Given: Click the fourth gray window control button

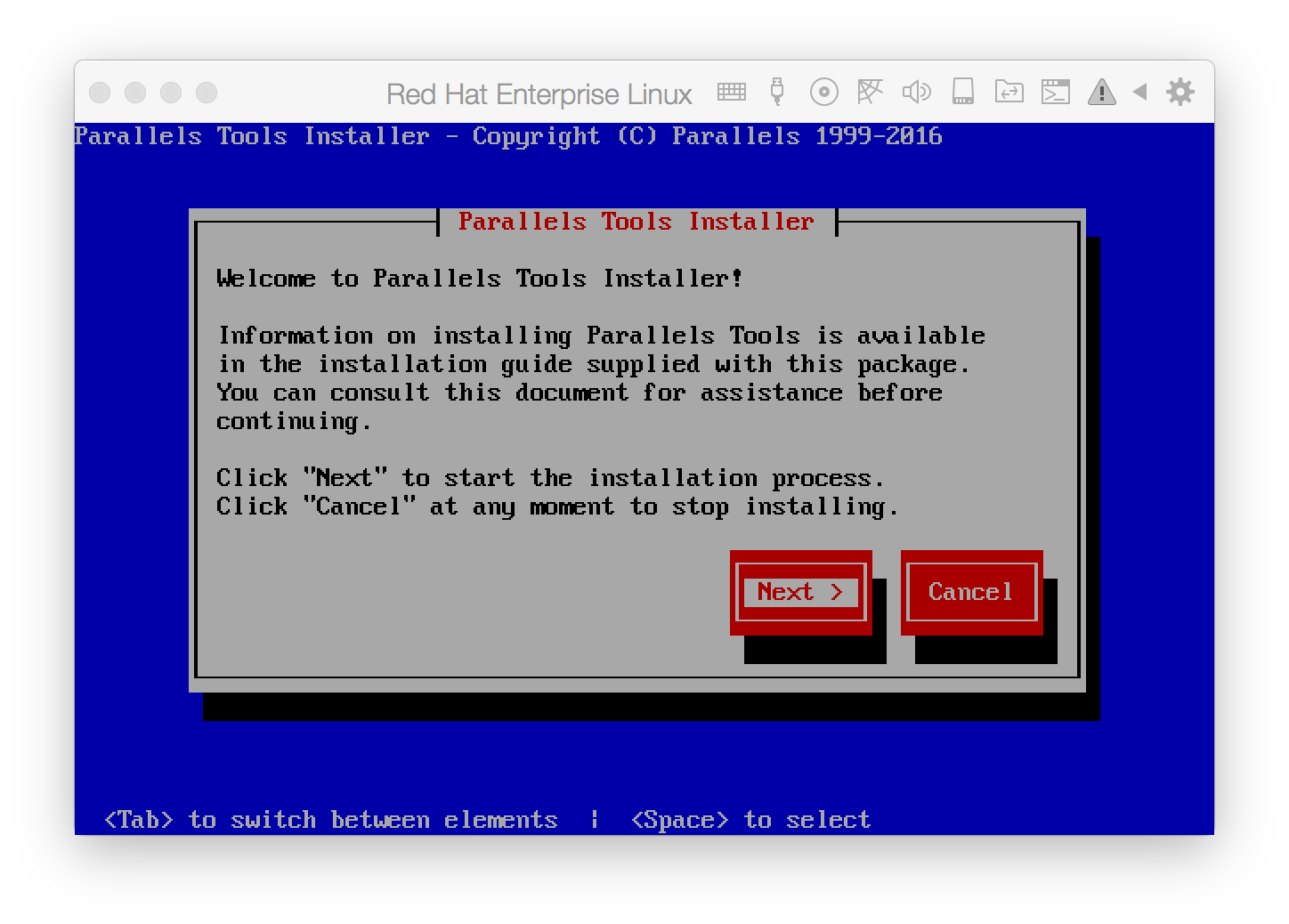Looking at the screenshot, I should (207, 93).
